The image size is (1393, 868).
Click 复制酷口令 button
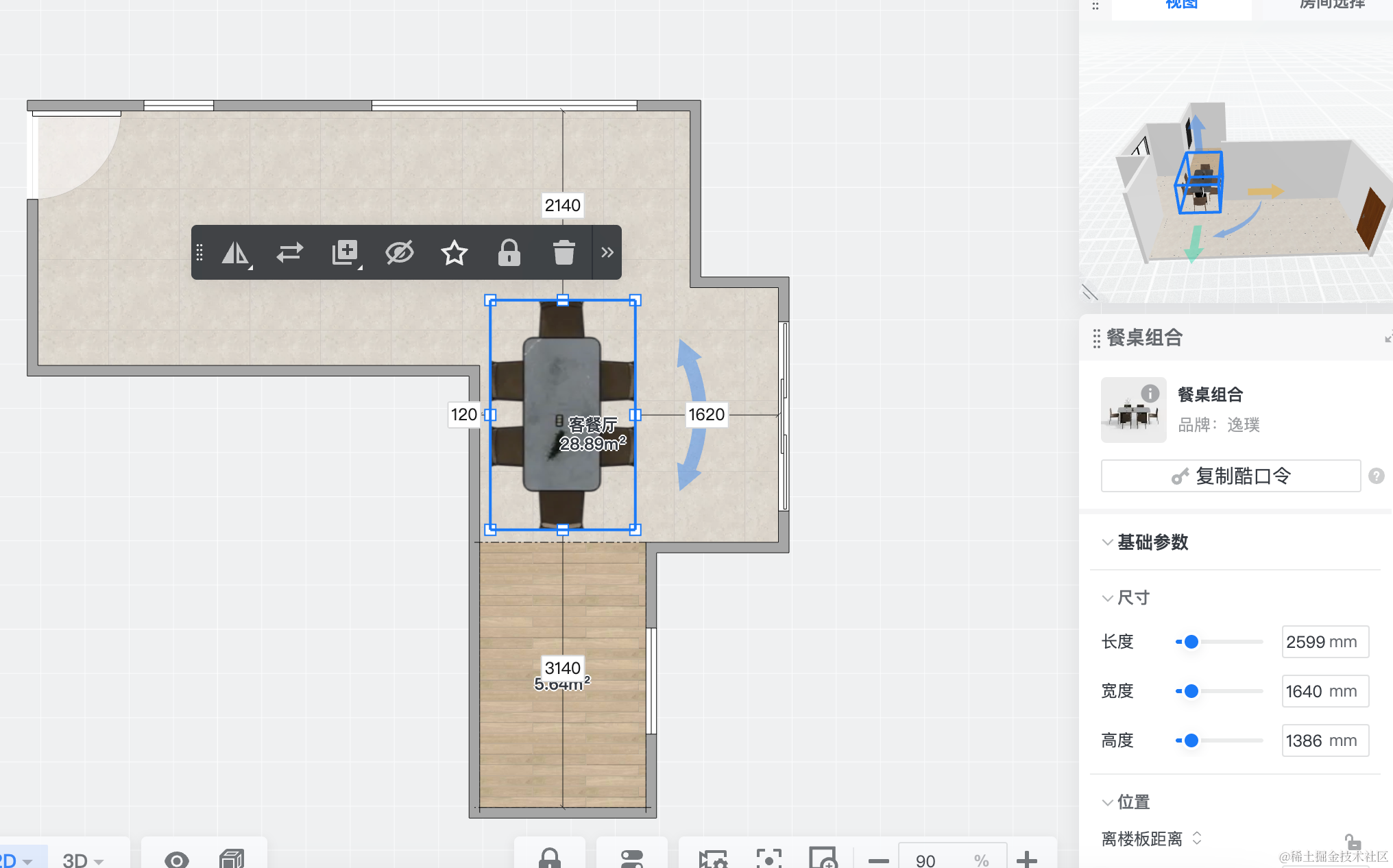pos(1231,476)
